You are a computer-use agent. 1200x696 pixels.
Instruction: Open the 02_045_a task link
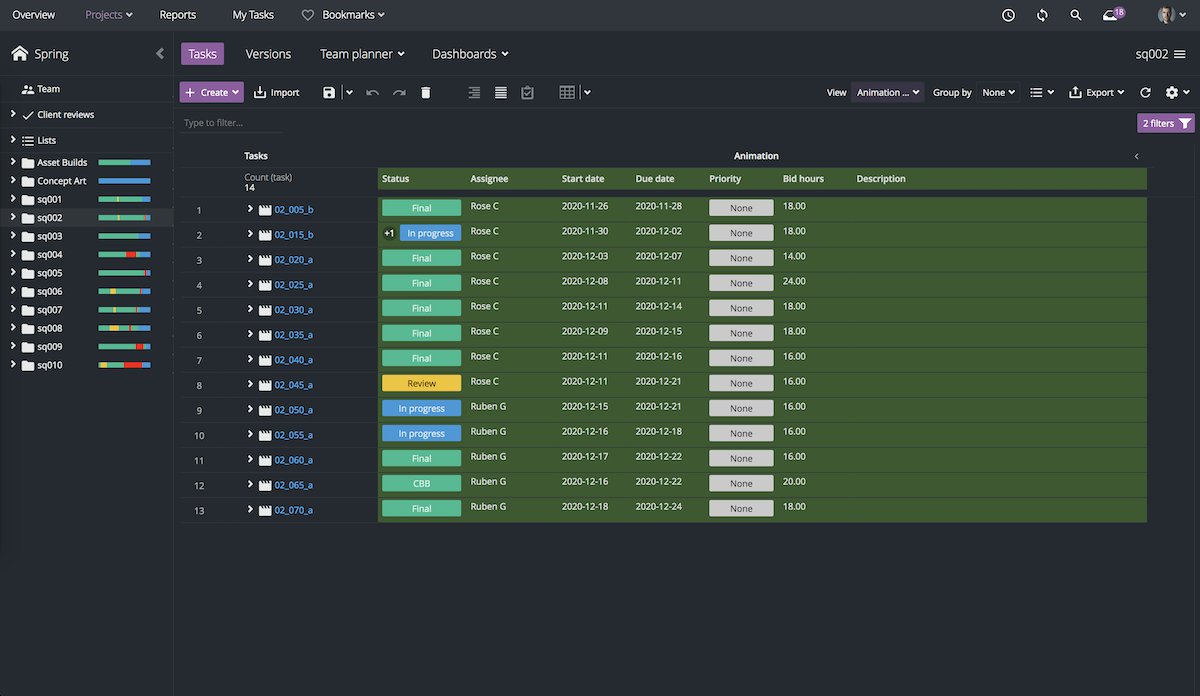pyautogui.click(x=293, y=385)
